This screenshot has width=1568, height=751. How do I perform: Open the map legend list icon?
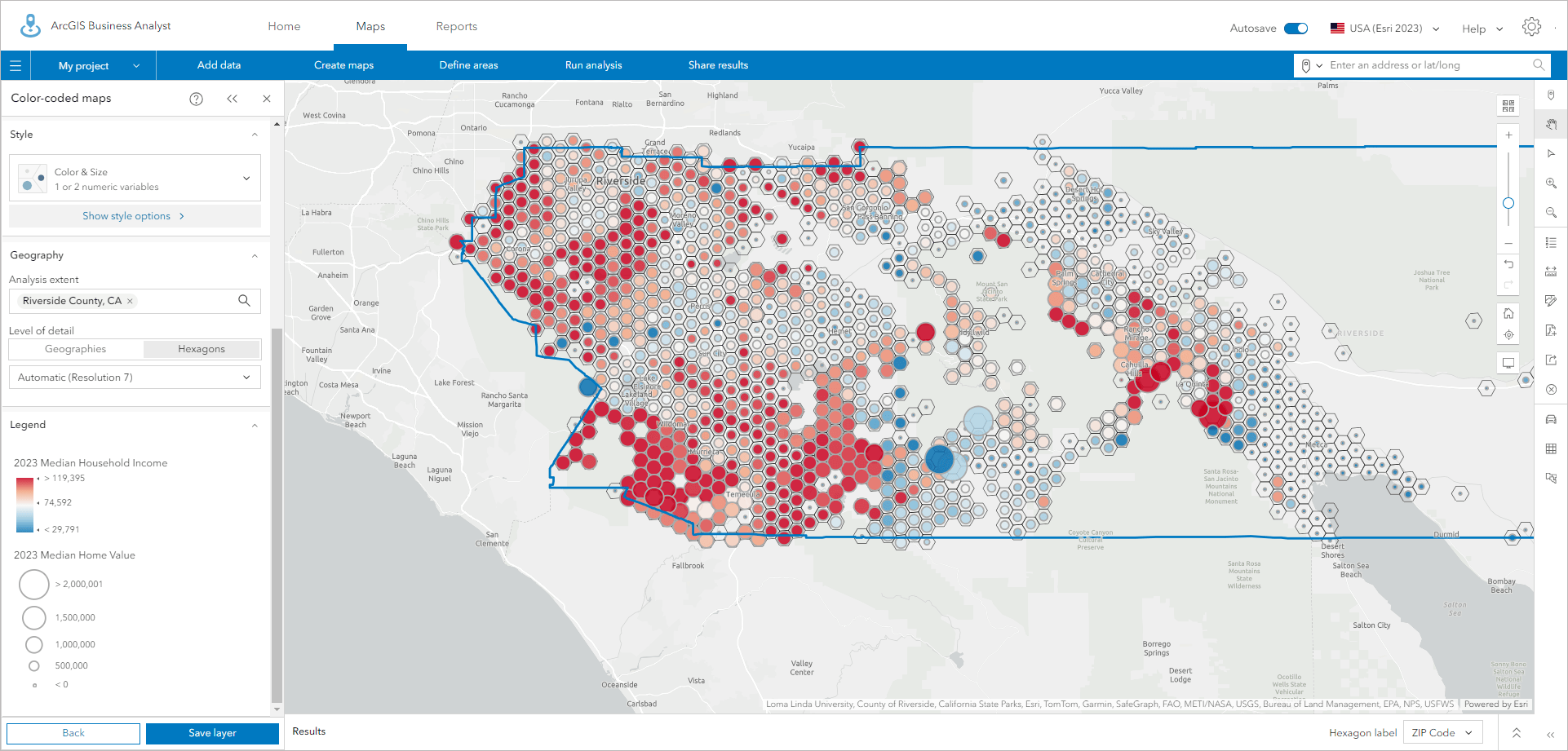pos(1551,242)
